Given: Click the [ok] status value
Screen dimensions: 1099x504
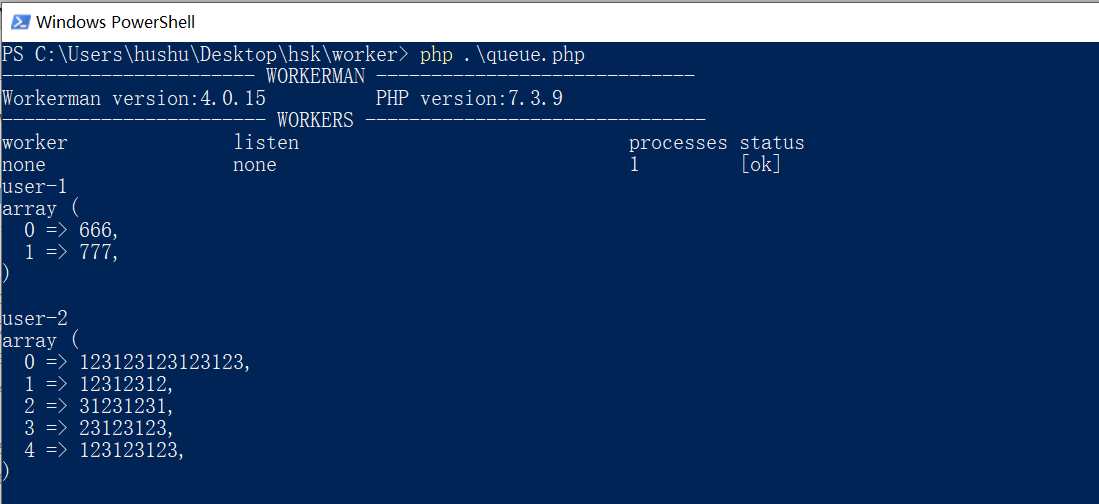Looking at the screenshot, I should tap(760, 165).
